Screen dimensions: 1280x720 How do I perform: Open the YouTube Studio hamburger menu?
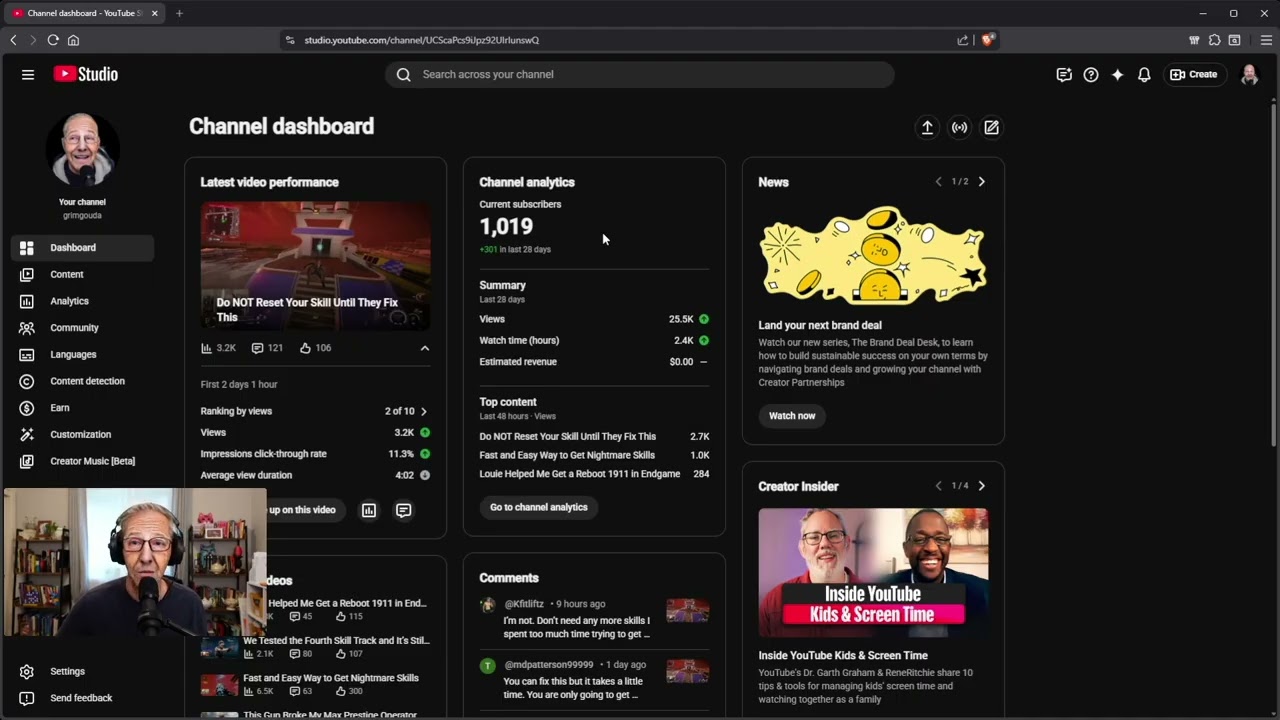click(x=28, y=74)
